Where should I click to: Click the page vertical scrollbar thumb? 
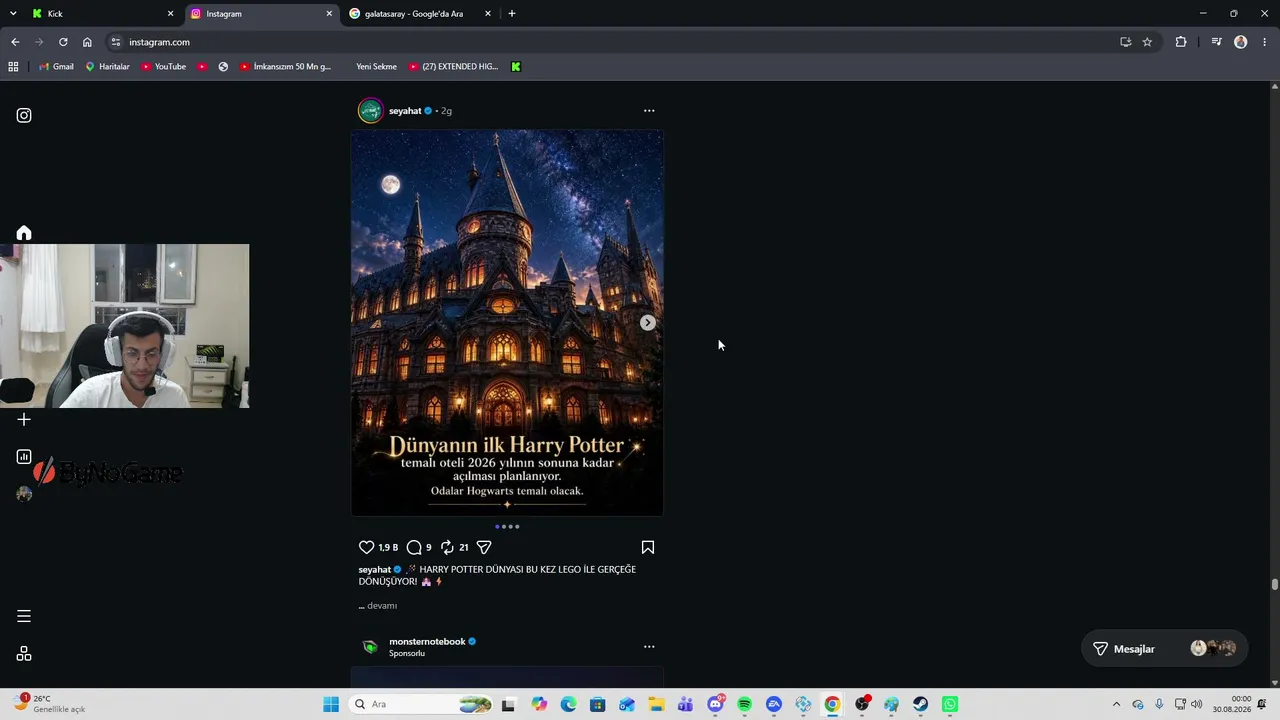(1274, 585)
